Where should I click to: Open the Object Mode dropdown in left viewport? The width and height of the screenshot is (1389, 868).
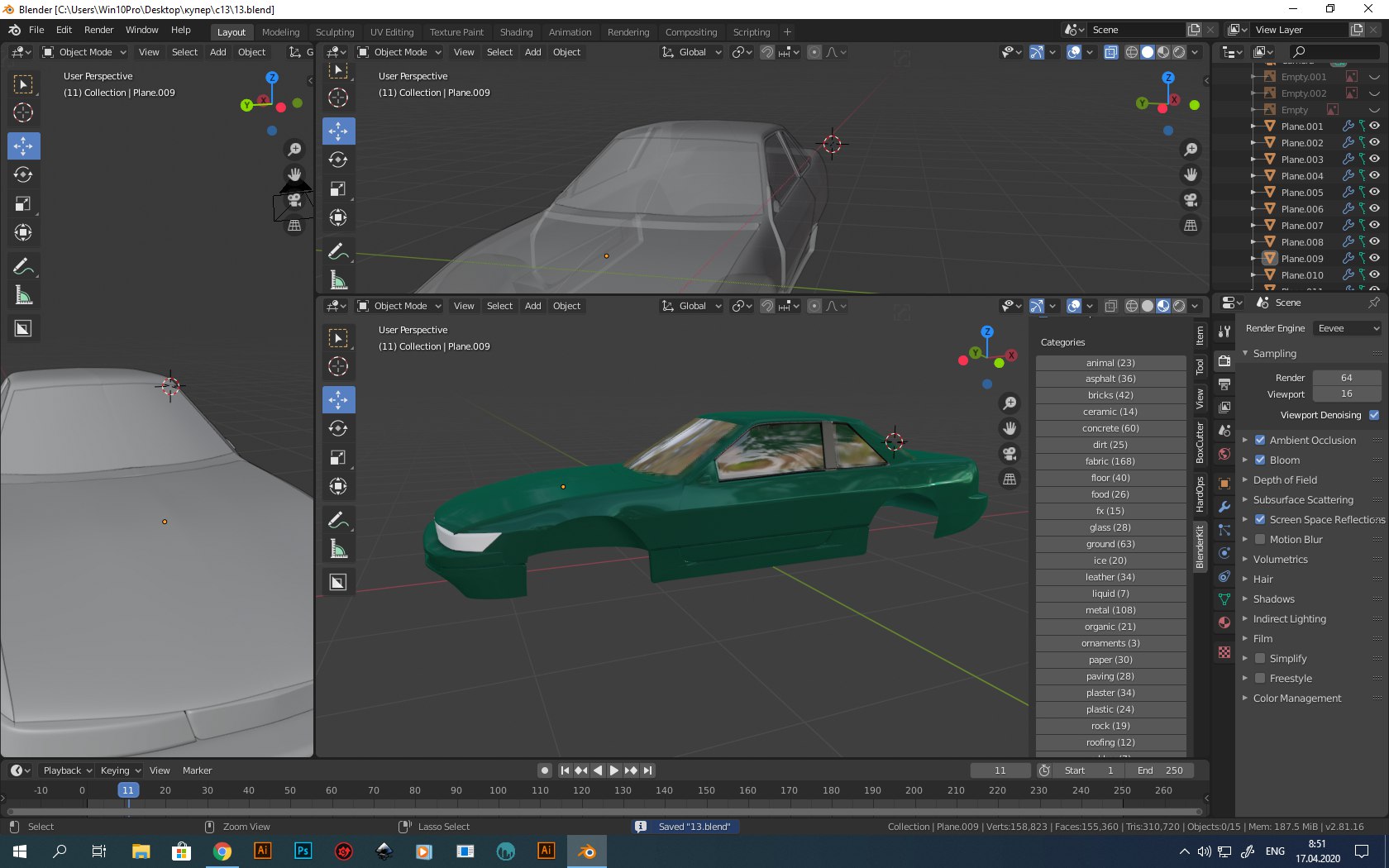point(84,52)
